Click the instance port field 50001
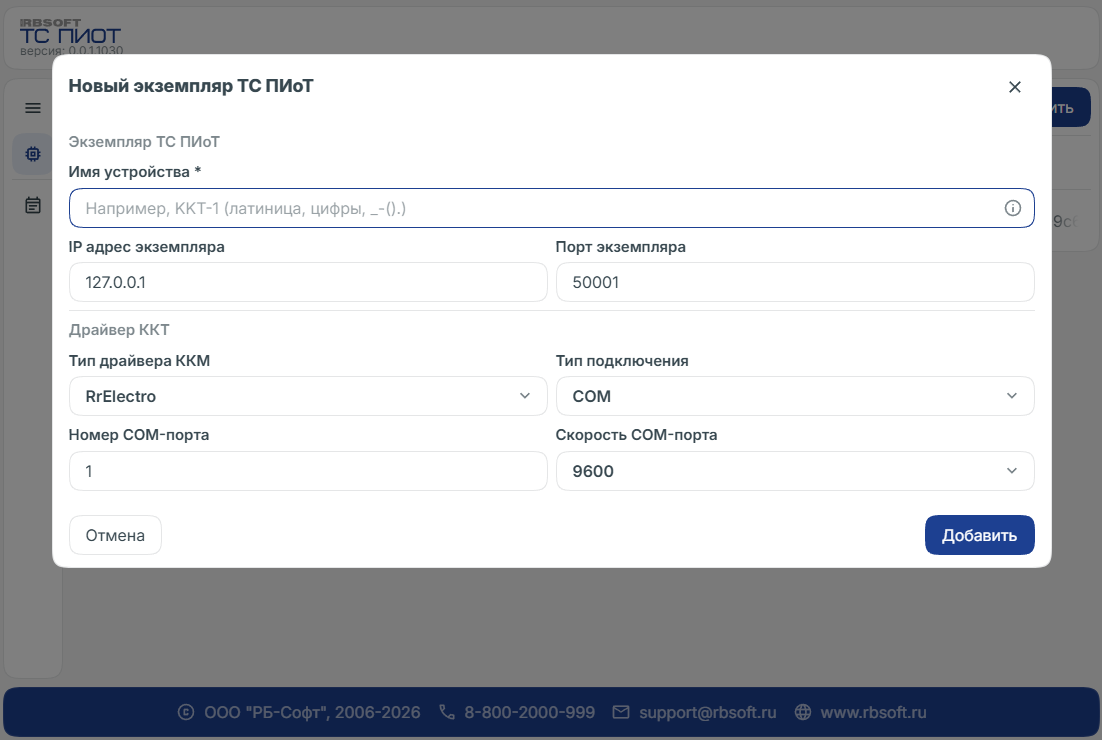The height and width of the screenshot is (740, 1102). (x=795, y=283)
